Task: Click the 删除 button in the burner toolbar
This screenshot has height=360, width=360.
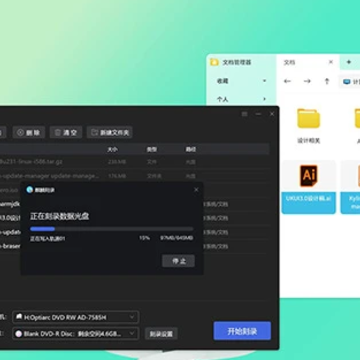Action: tap(29, 132)
